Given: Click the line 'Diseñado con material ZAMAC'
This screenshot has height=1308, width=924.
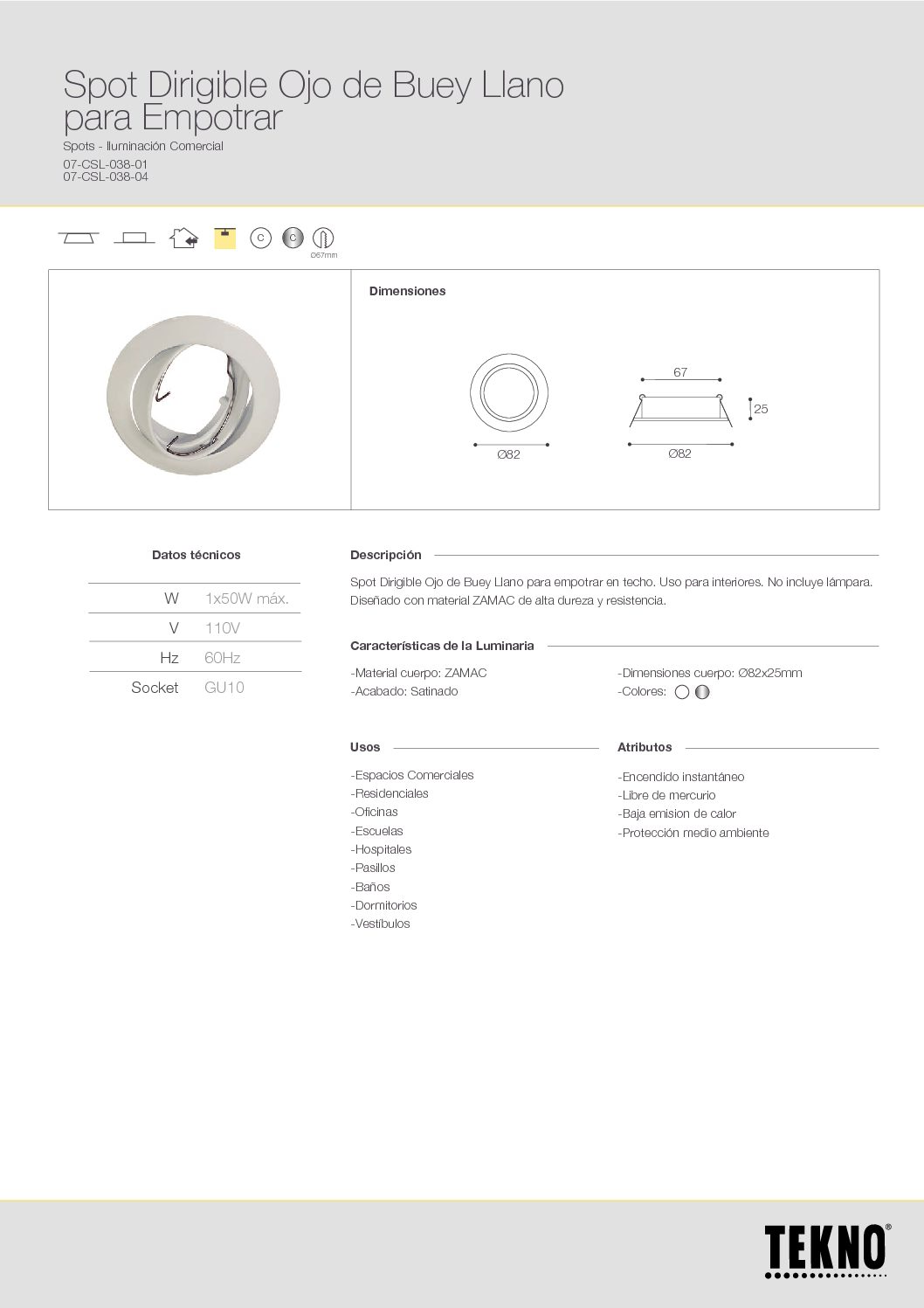Looking at the screenshot, I should (508, 600).
